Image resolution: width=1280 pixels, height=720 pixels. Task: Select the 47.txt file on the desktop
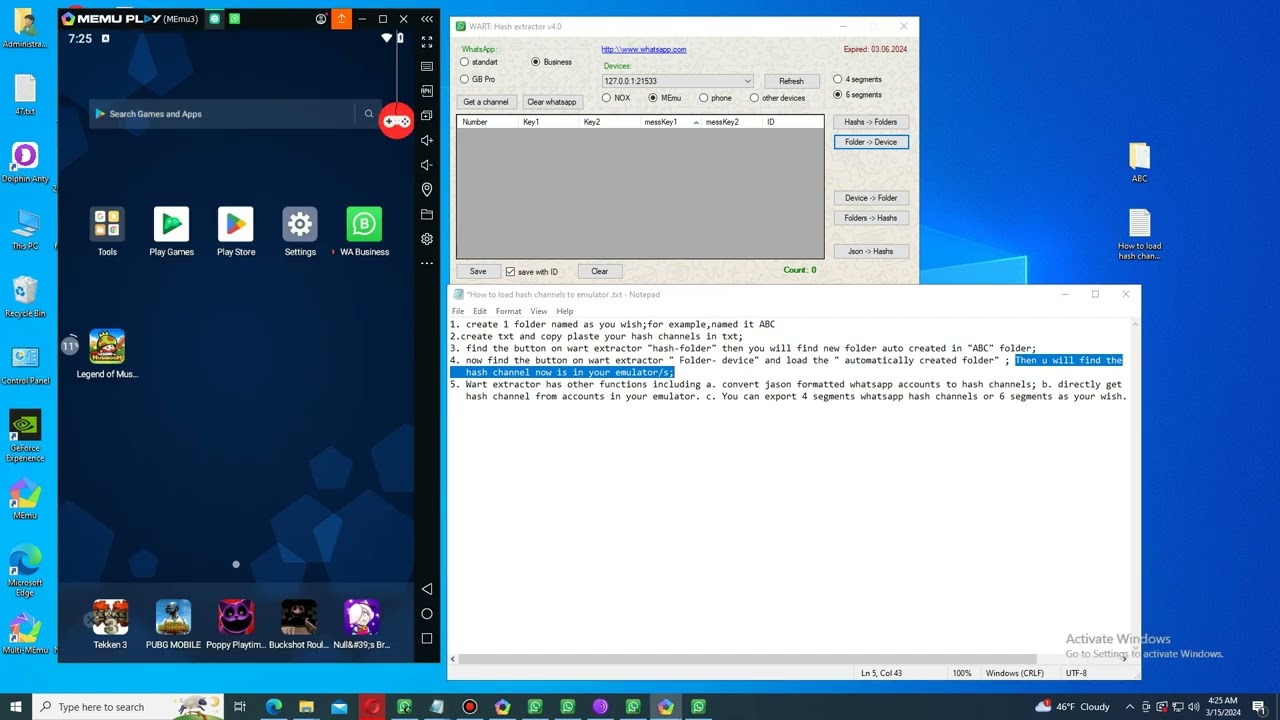pos(25,96)
